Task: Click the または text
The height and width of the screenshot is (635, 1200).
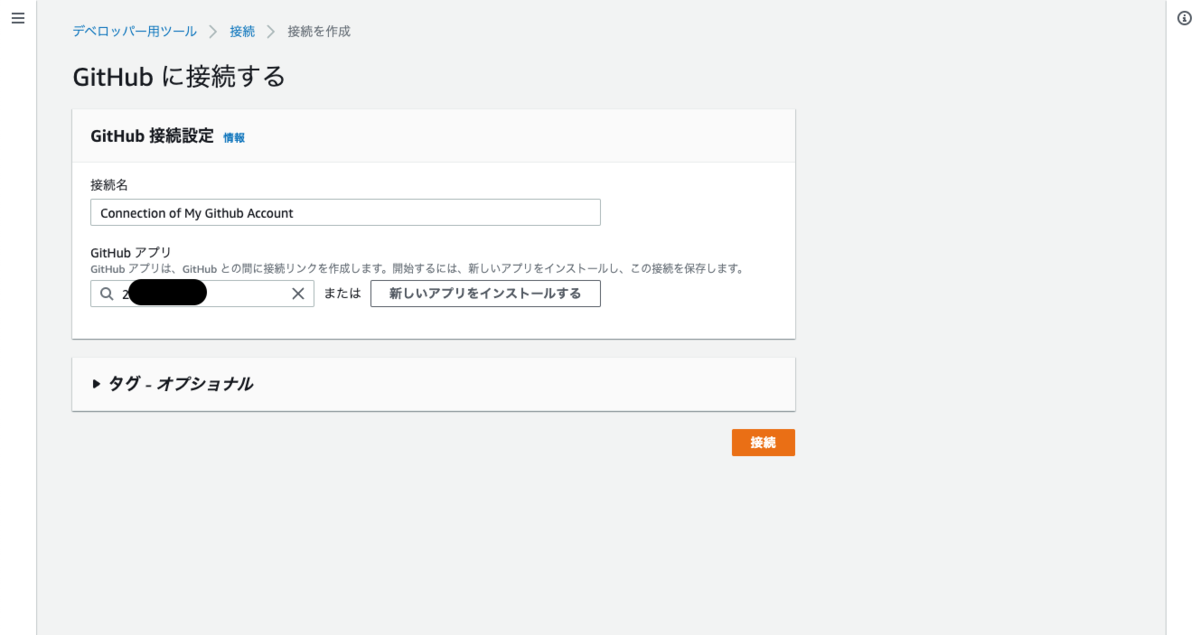Action: (342, 294)
